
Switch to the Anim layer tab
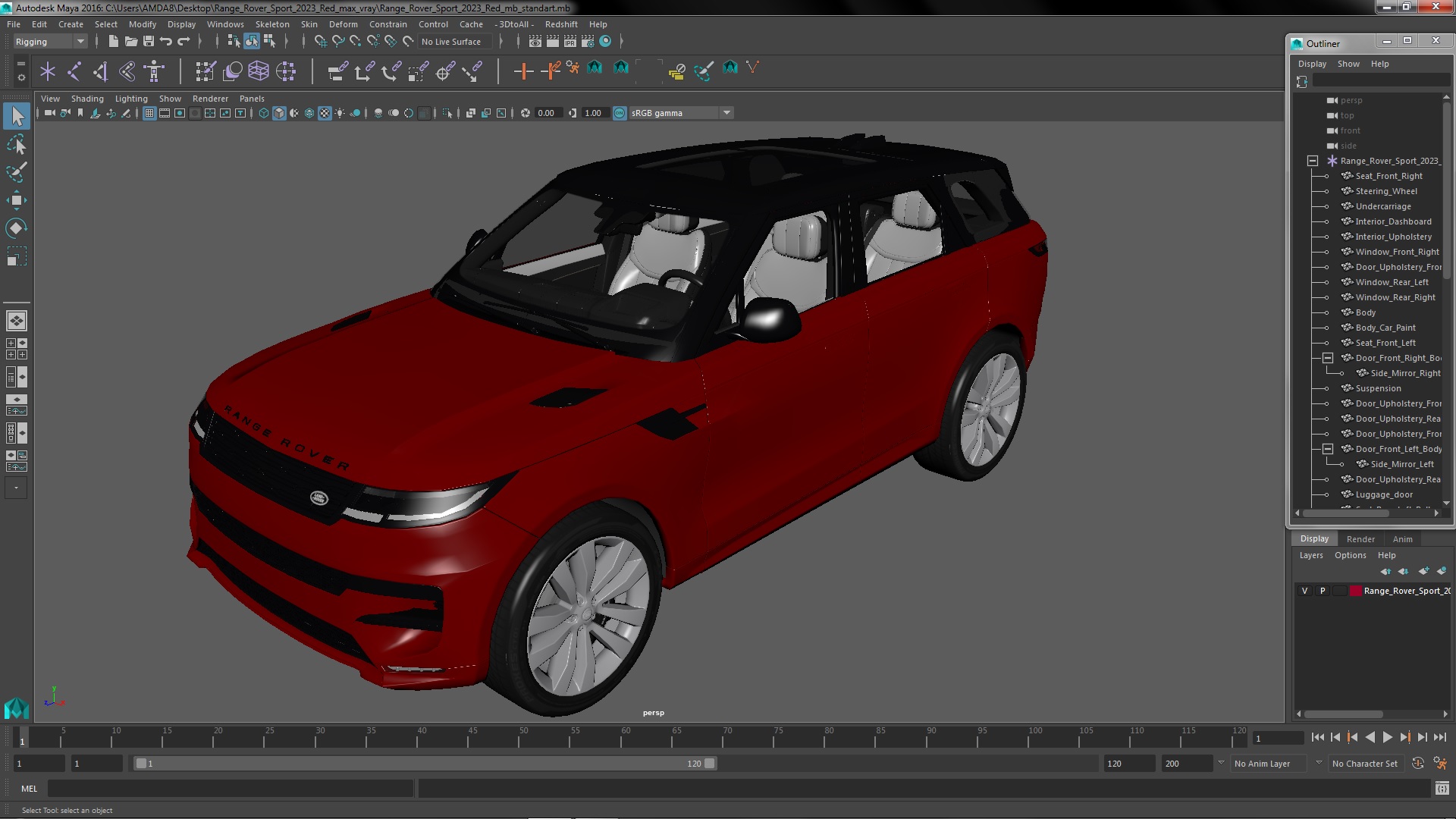[1402, 539]
